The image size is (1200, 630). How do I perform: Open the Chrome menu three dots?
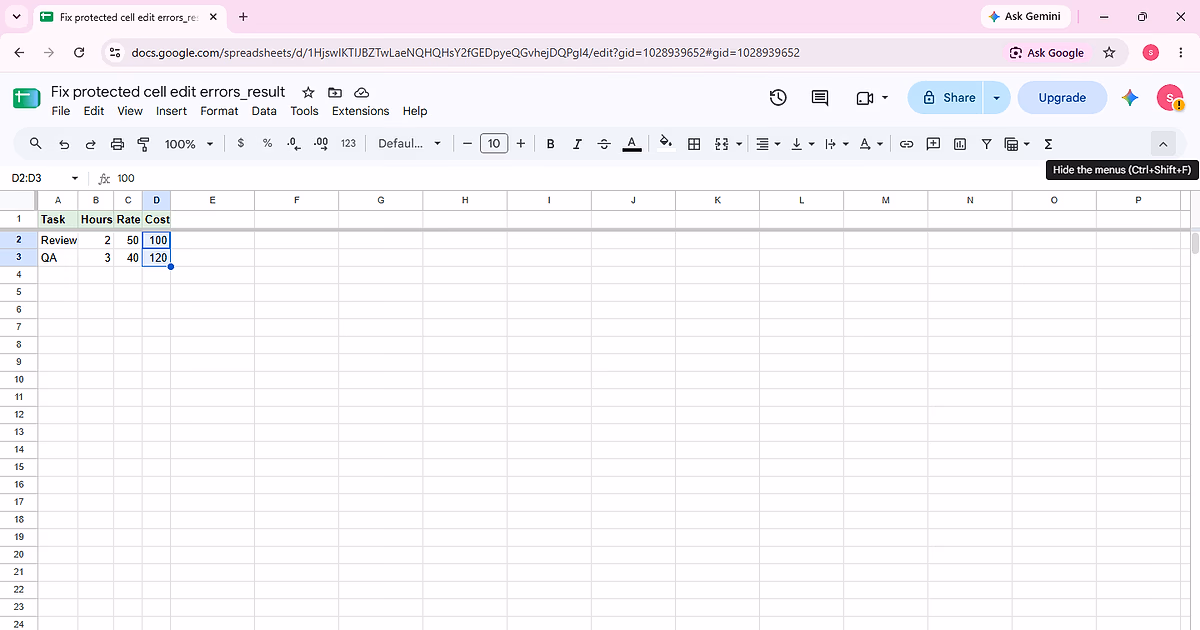tap(1181, 52)
